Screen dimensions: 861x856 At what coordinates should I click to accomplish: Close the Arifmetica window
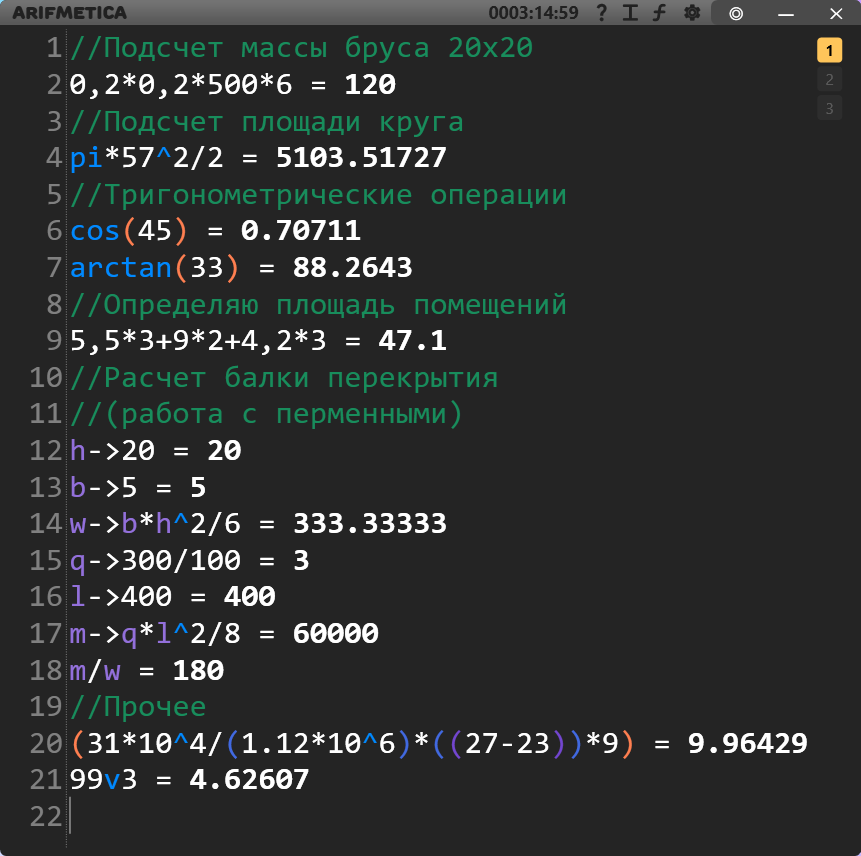[836, 13]
